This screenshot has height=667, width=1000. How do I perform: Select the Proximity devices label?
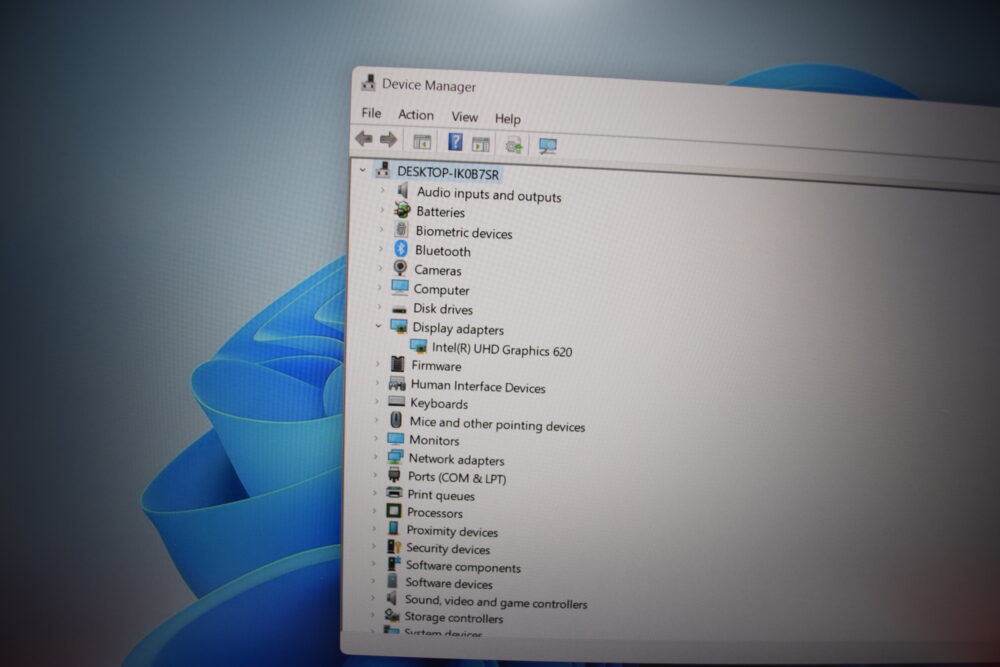[x=452, y=531]
